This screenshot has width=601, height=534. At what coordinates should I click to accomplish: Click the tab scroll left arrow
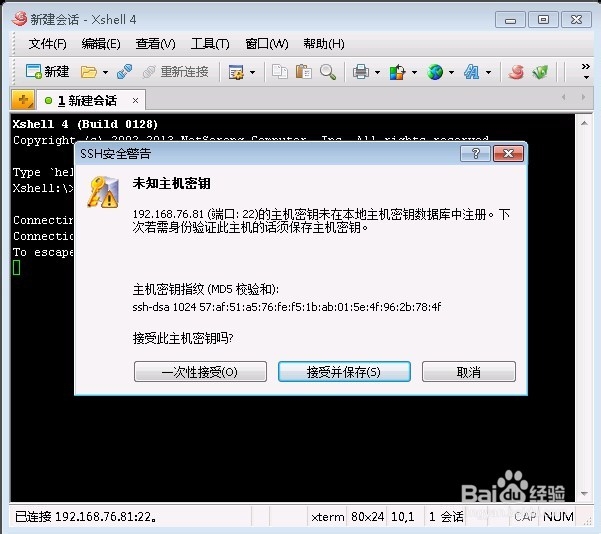tap(564, 97)
